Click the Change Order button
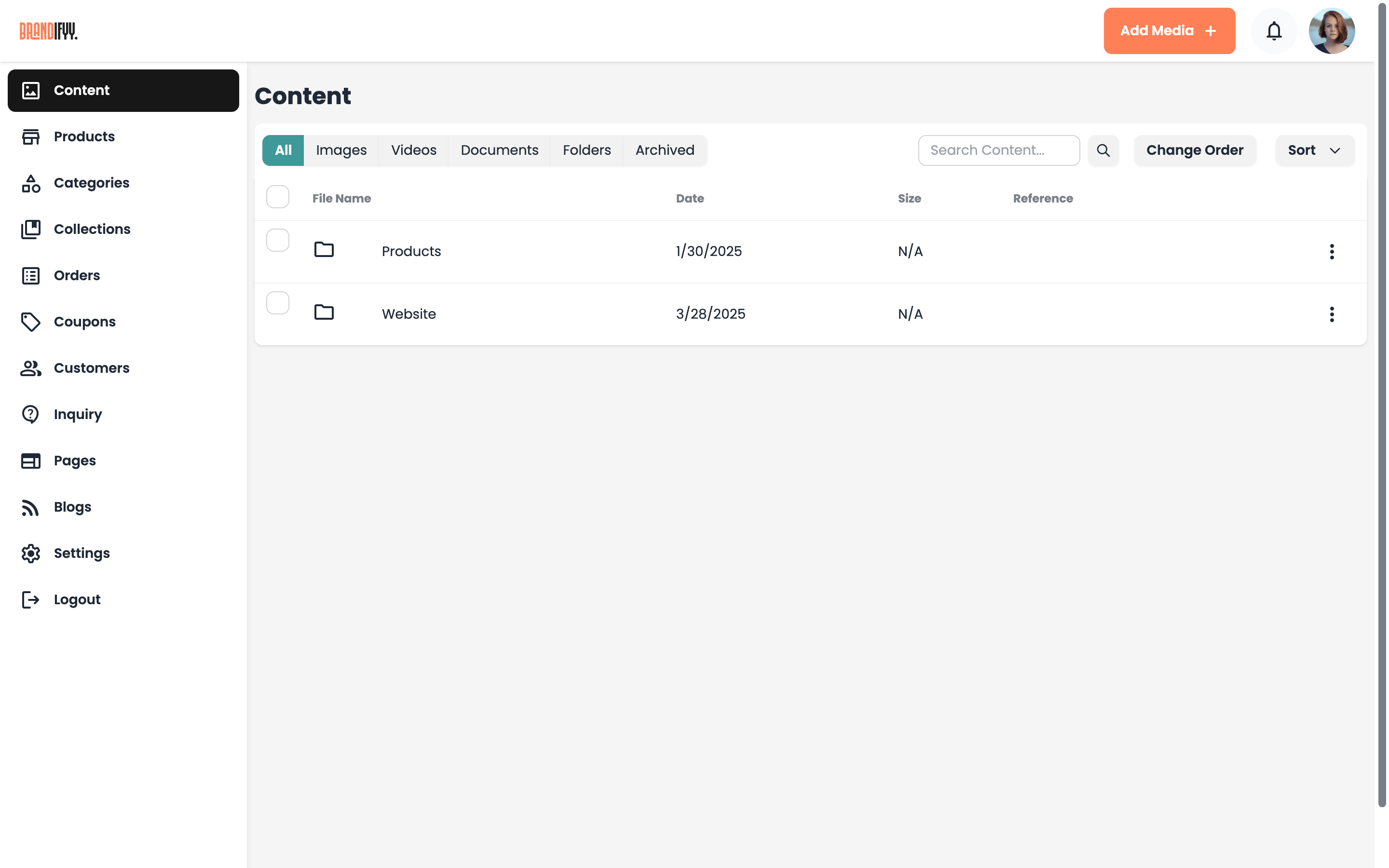This screenshot has height=868, width=1389. tap(1195, 150)
